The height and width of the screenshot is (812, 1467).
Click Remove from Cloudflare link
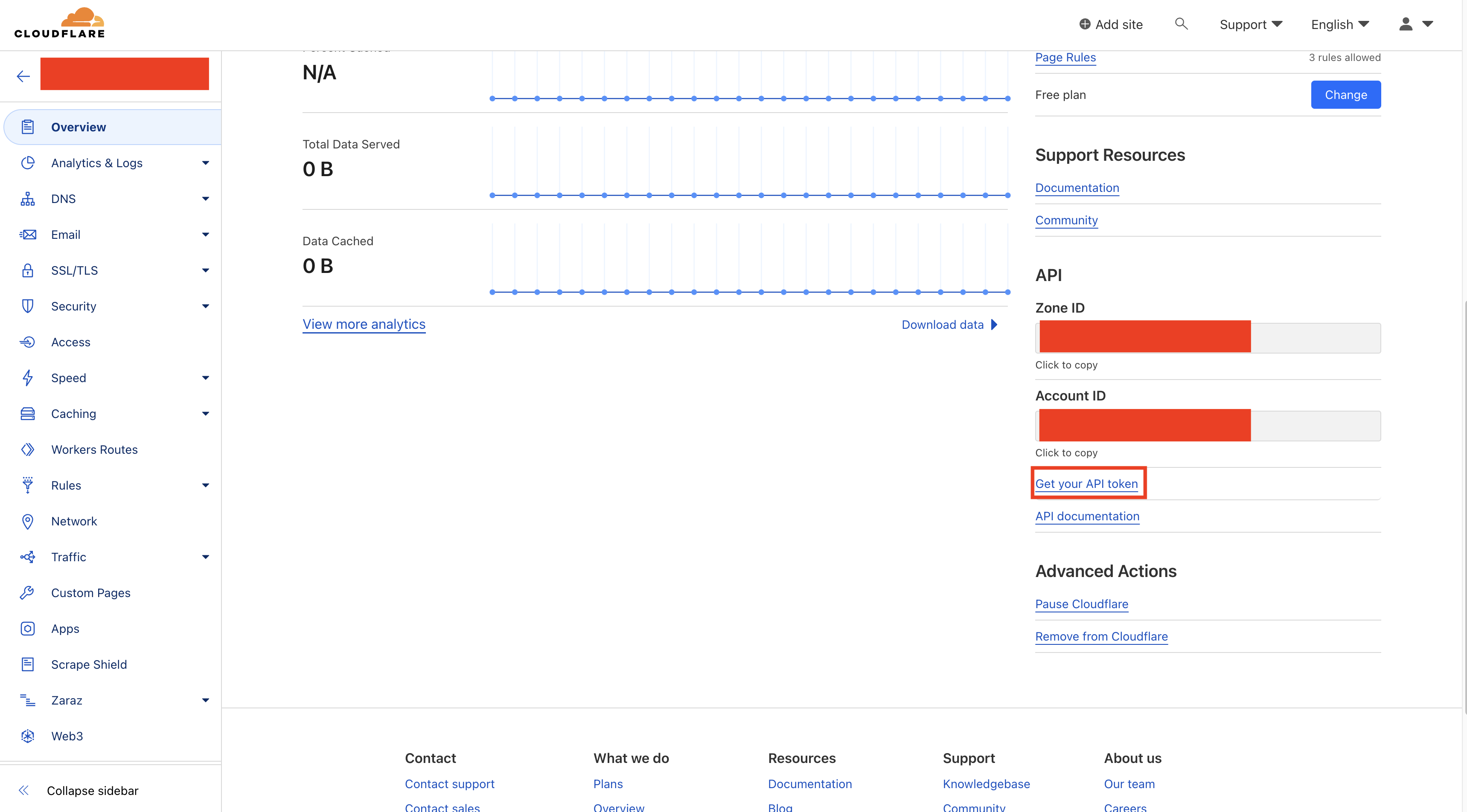1101,636
